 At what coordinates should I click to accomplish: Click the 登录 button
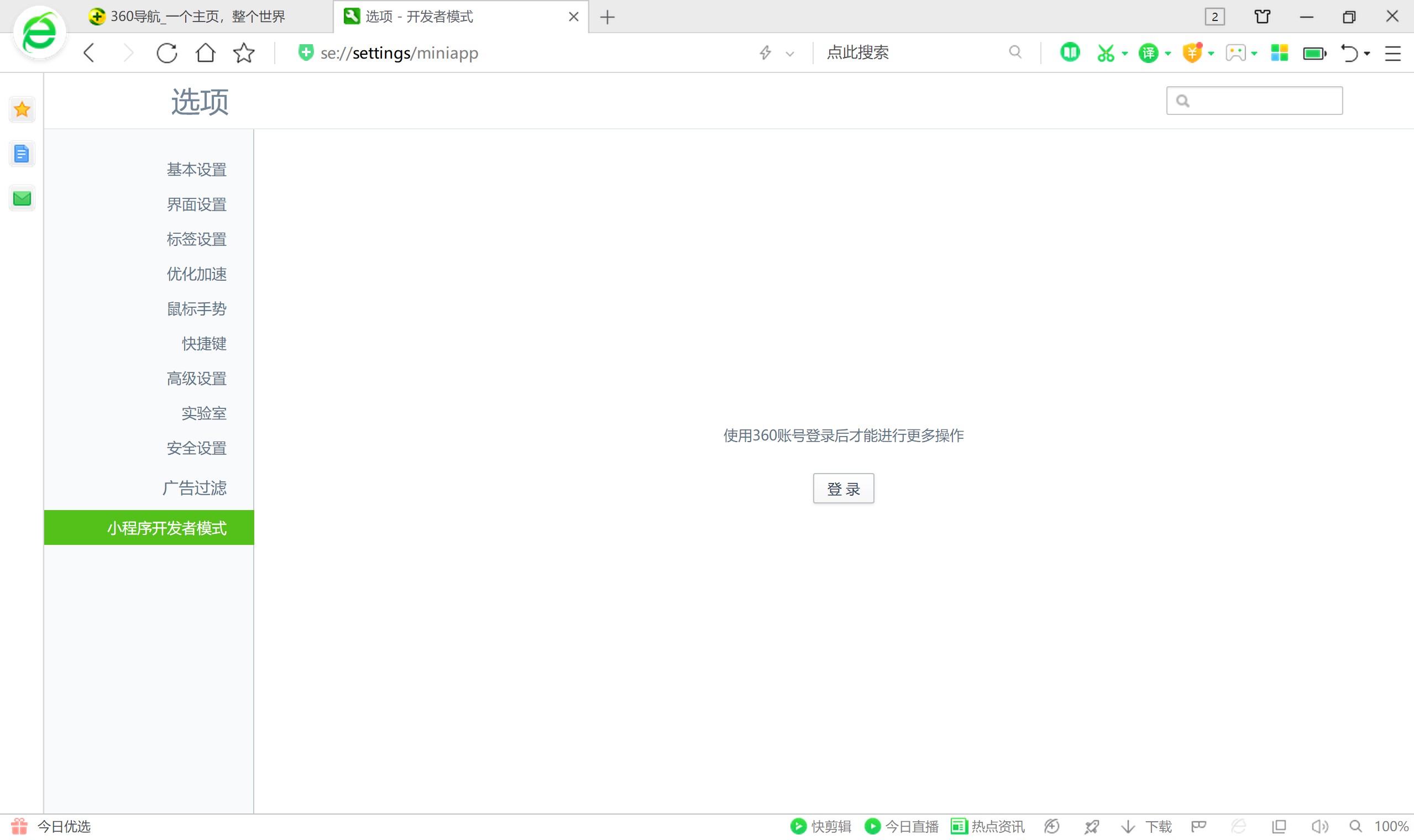pos(844,489)
